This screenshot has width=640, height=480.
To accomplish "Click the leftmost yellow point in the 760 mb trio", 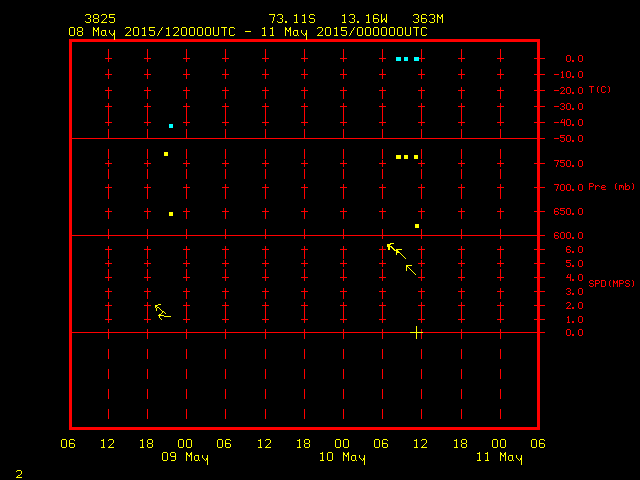I will click(x=398, y=157).
